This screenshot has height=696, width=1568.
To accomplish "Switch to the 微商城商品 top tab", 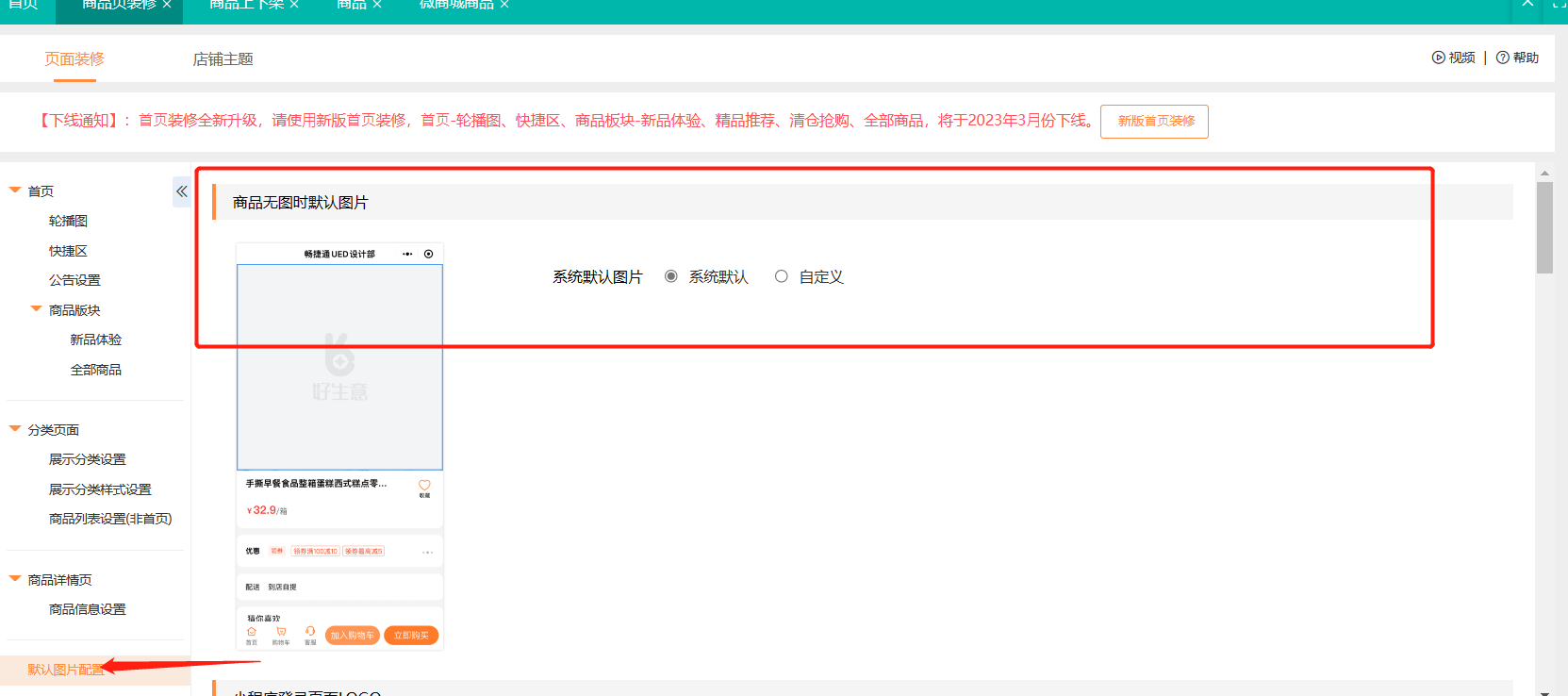I will [x=456, y=5].
